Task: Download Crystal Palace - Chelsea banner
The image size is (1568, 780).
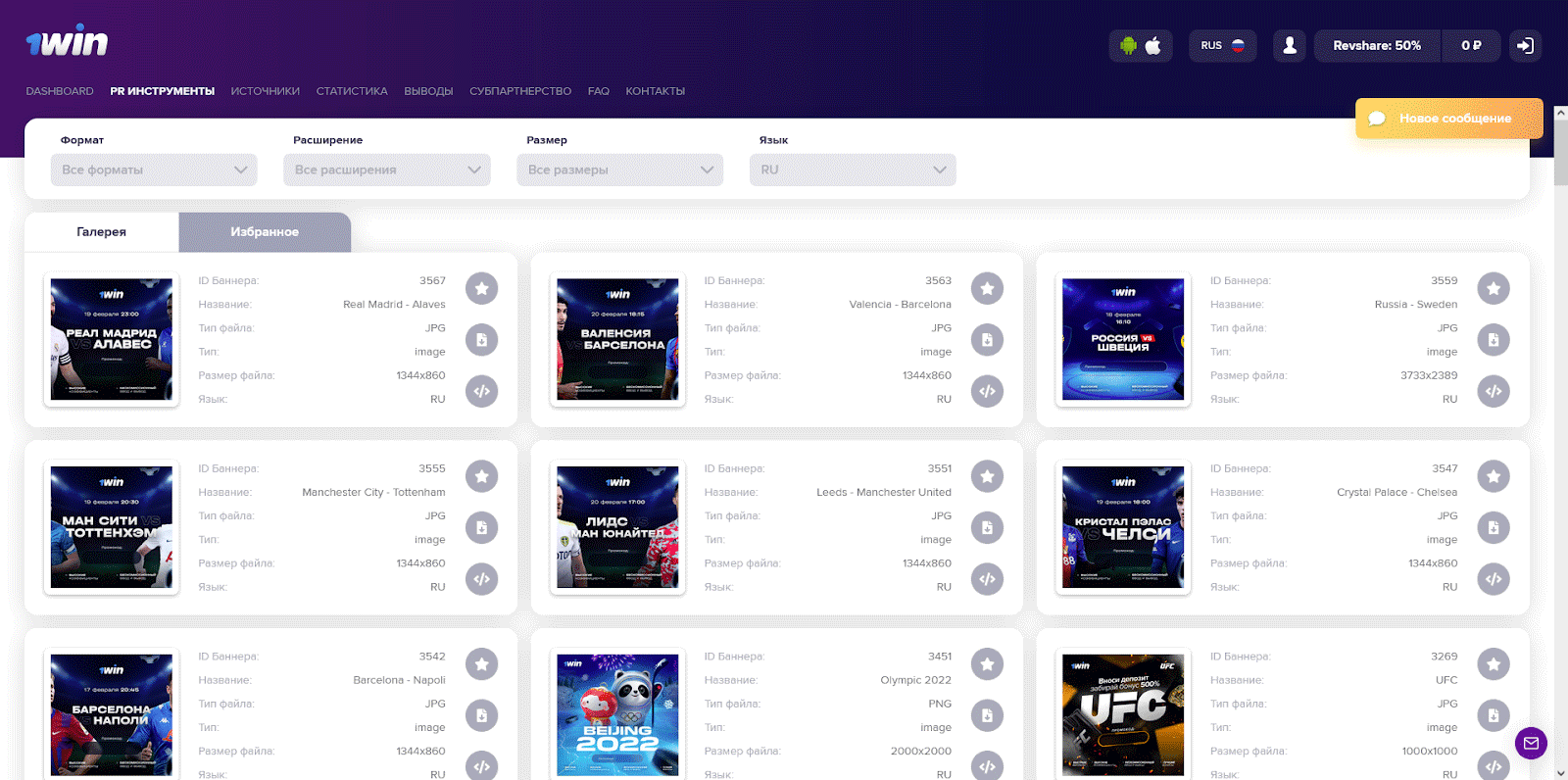Action: click(1494, 527)
